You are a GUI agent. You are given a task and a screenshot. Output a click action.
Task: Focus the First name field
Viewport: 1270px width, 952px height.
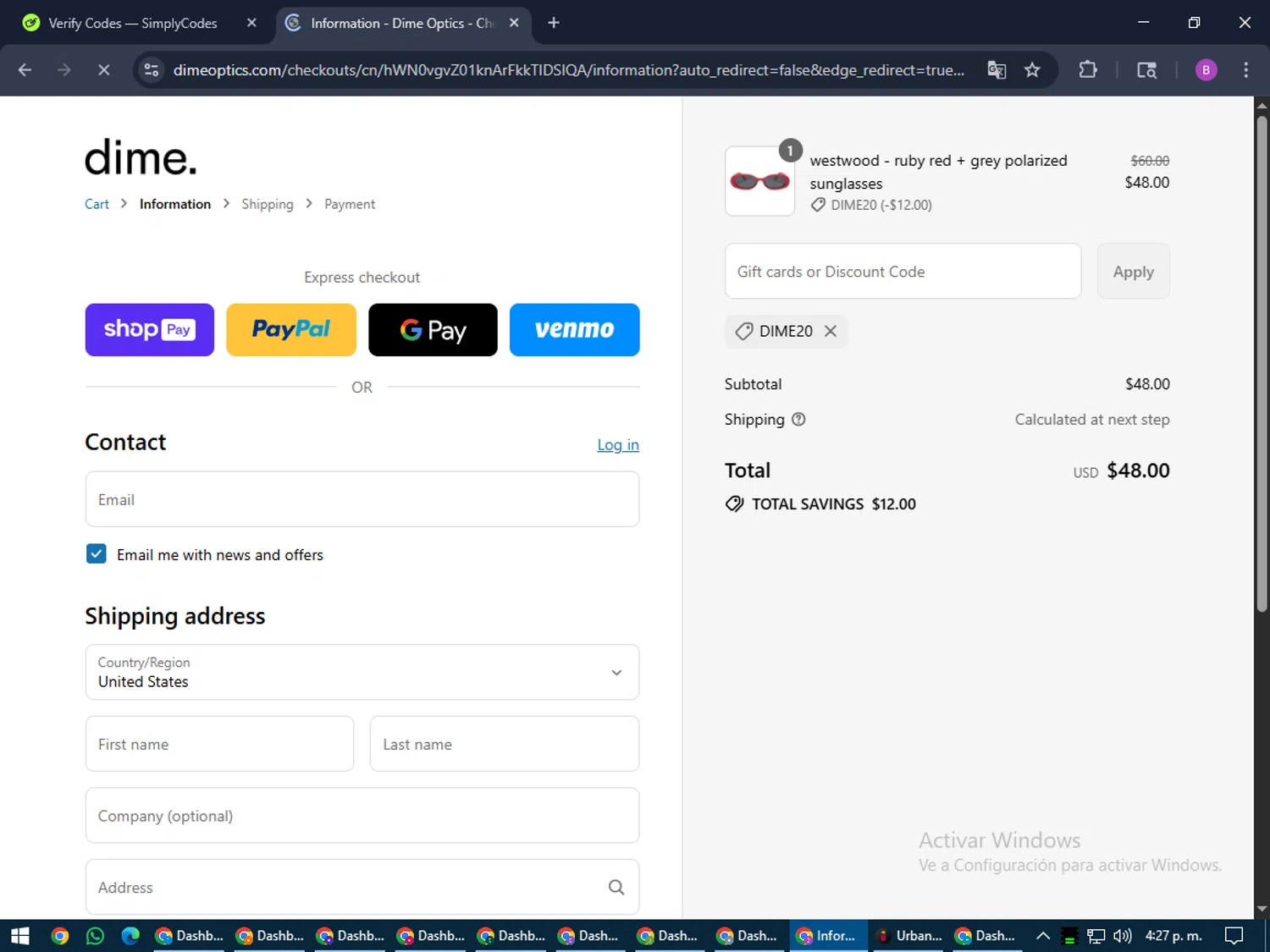[x=219, y=744]
